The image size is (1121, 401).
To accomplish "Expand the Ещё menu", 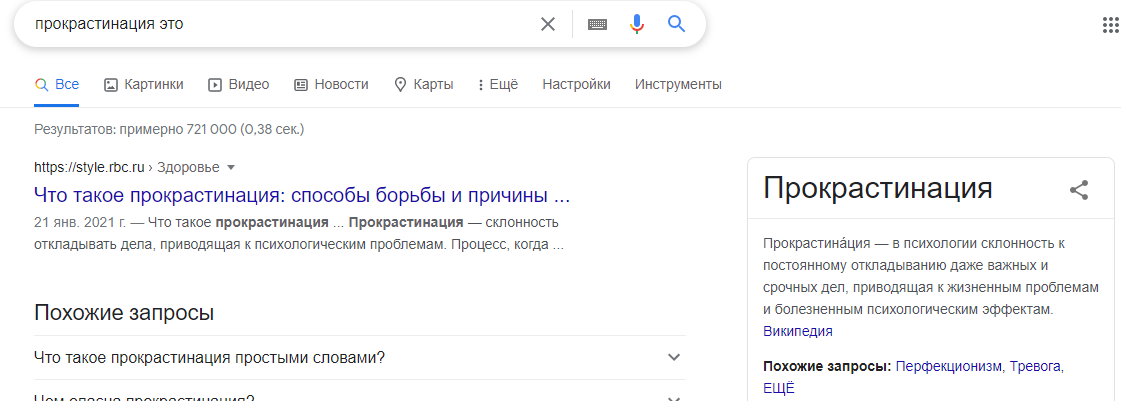I will [x=498, y=84].
